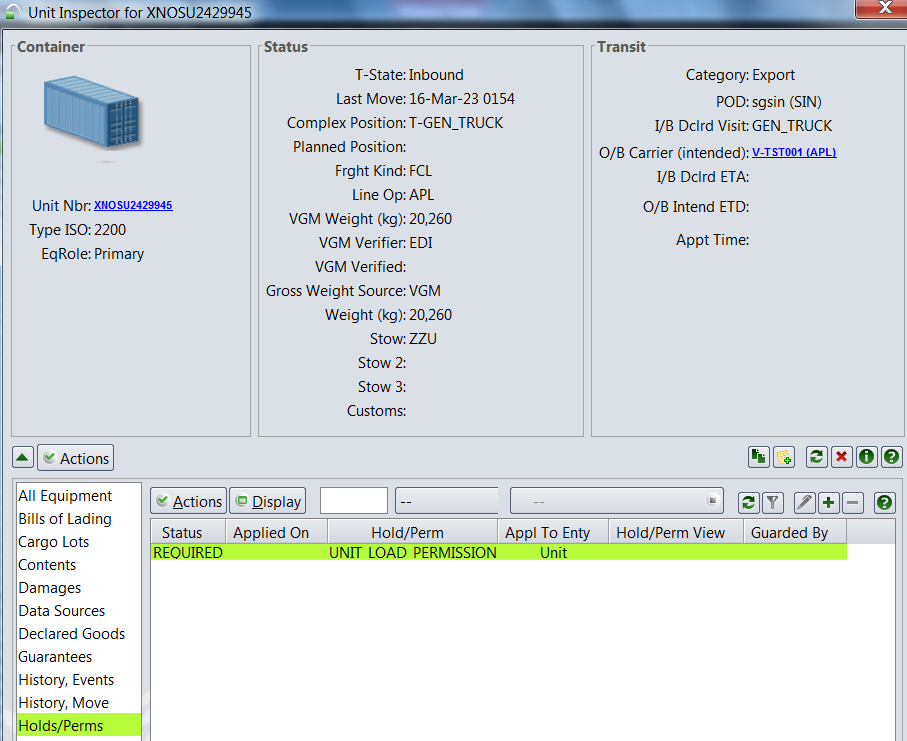Open the wide '--' filter combo box
The image size is (907, 741).
[x=617, y=501]
